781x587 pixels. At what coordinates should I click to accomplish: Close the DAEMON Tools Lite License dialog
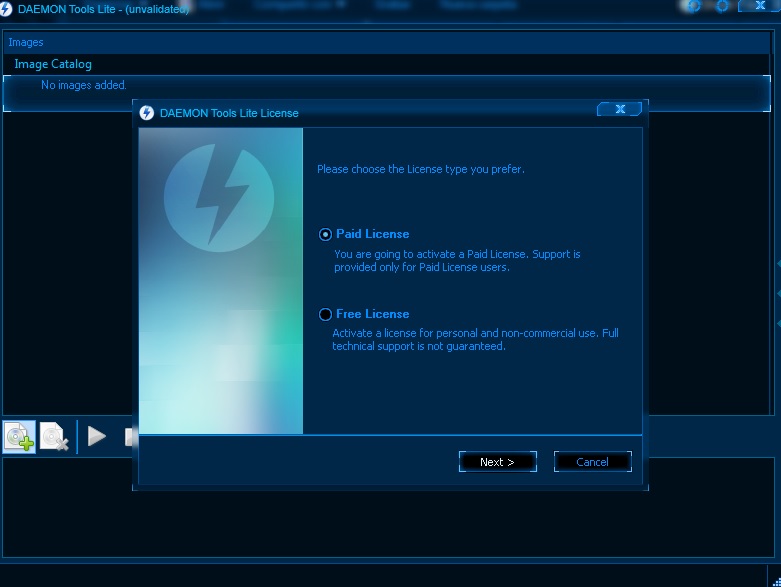click(x=620, y=109)
